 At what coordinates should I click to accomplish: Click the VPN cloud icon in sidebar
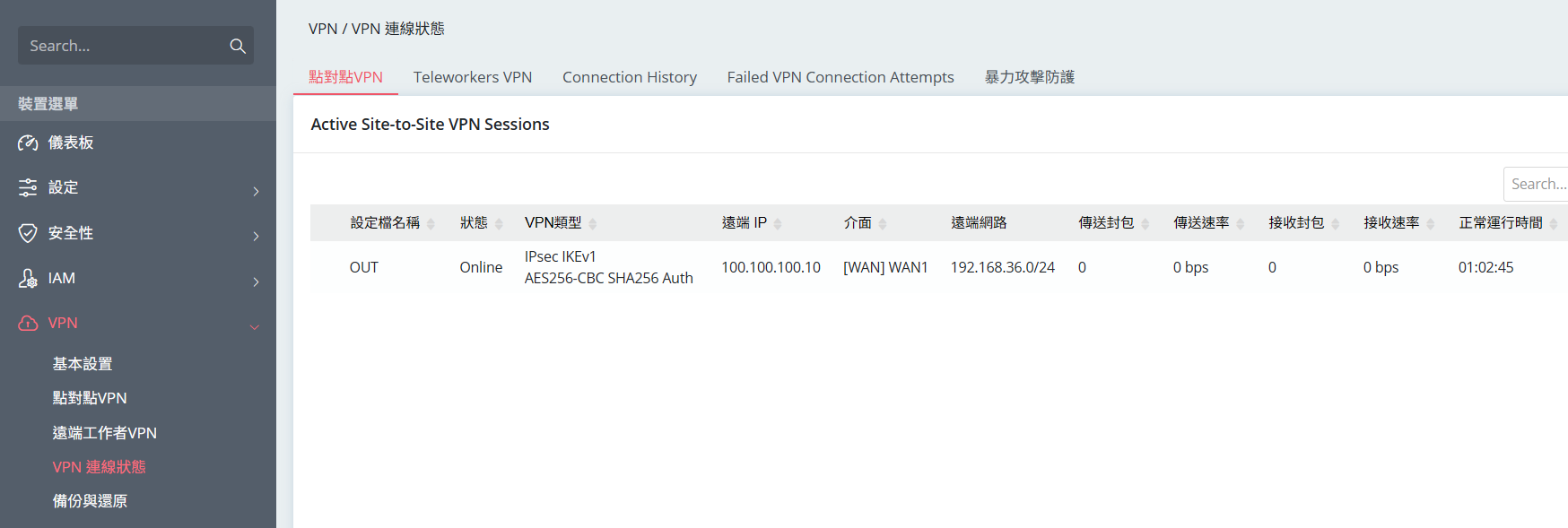tap(28, 323)
